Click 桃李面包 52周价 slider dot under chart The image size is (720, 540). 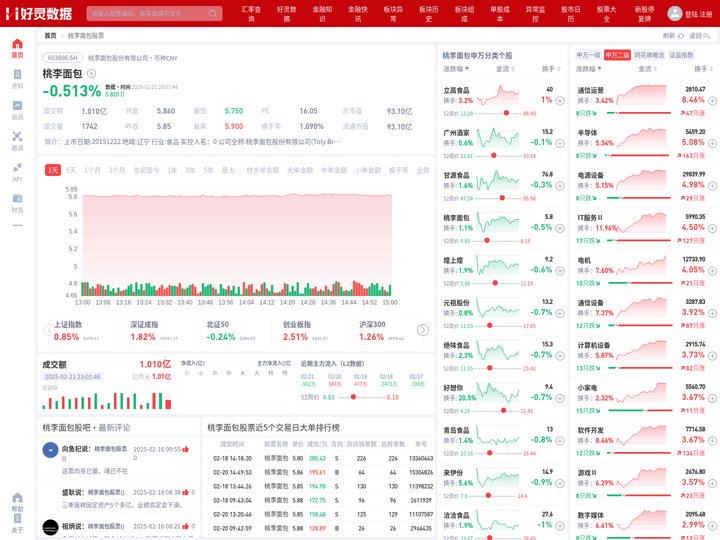[x=353, y=397]
